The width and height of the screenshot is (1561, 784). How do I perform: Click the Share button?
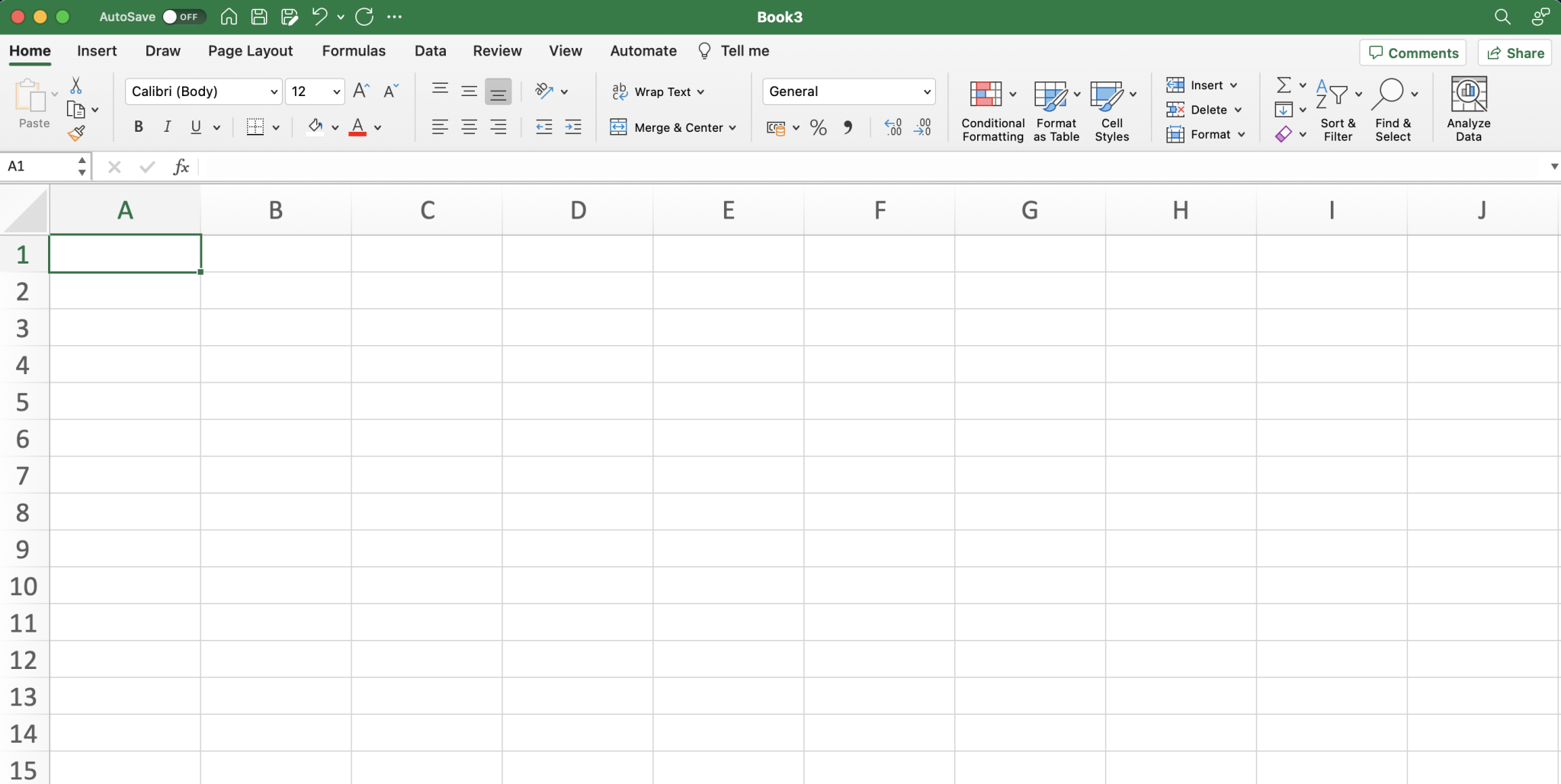[x=1514, y=53]
